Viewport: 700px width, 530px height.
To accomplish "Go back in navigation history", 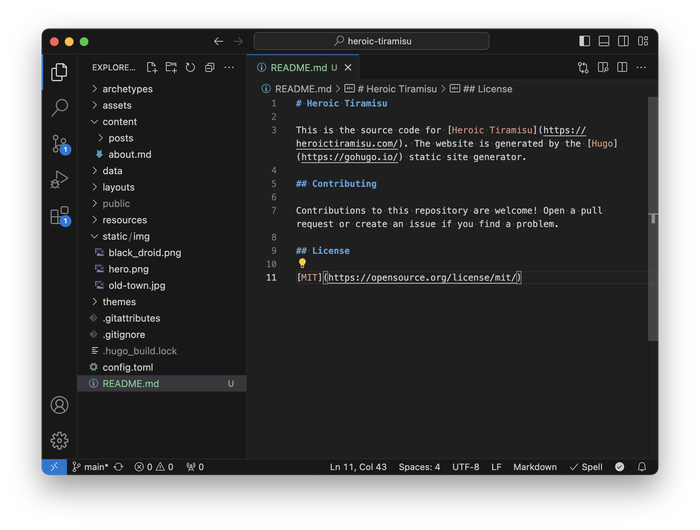I will [218, 42].
